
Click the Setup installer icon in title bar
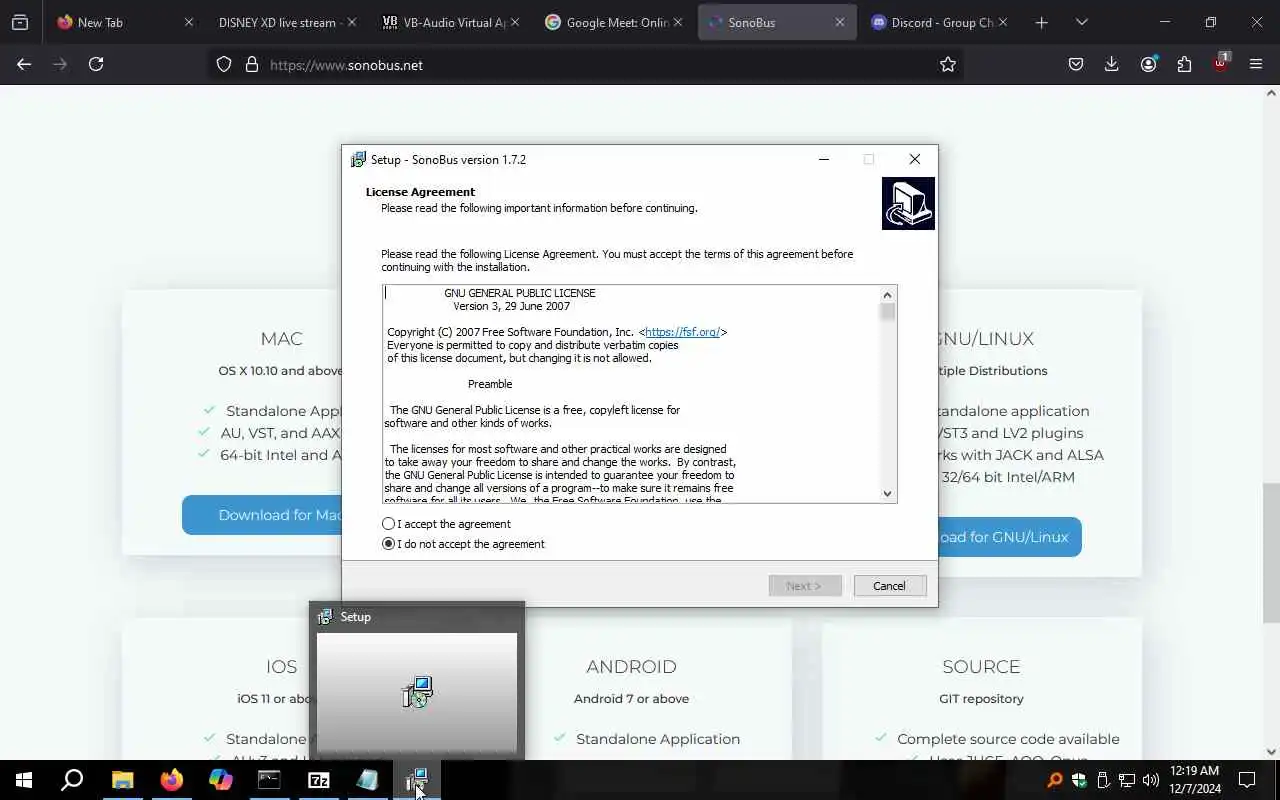(358, 159)
